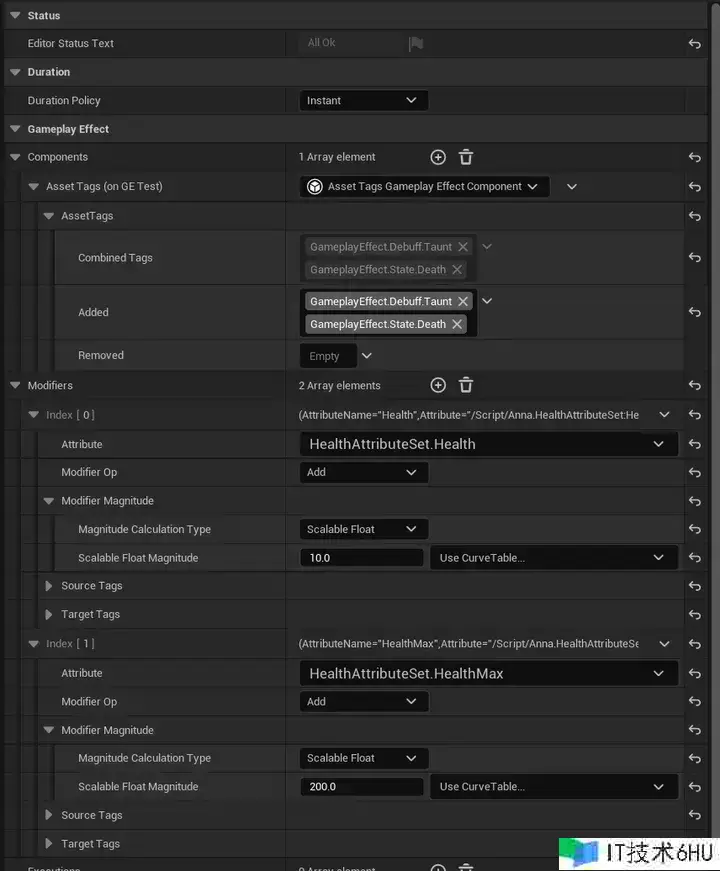
Task: Collapse Index 1 Modifier Magnitude group
Action: click(48, 730)
